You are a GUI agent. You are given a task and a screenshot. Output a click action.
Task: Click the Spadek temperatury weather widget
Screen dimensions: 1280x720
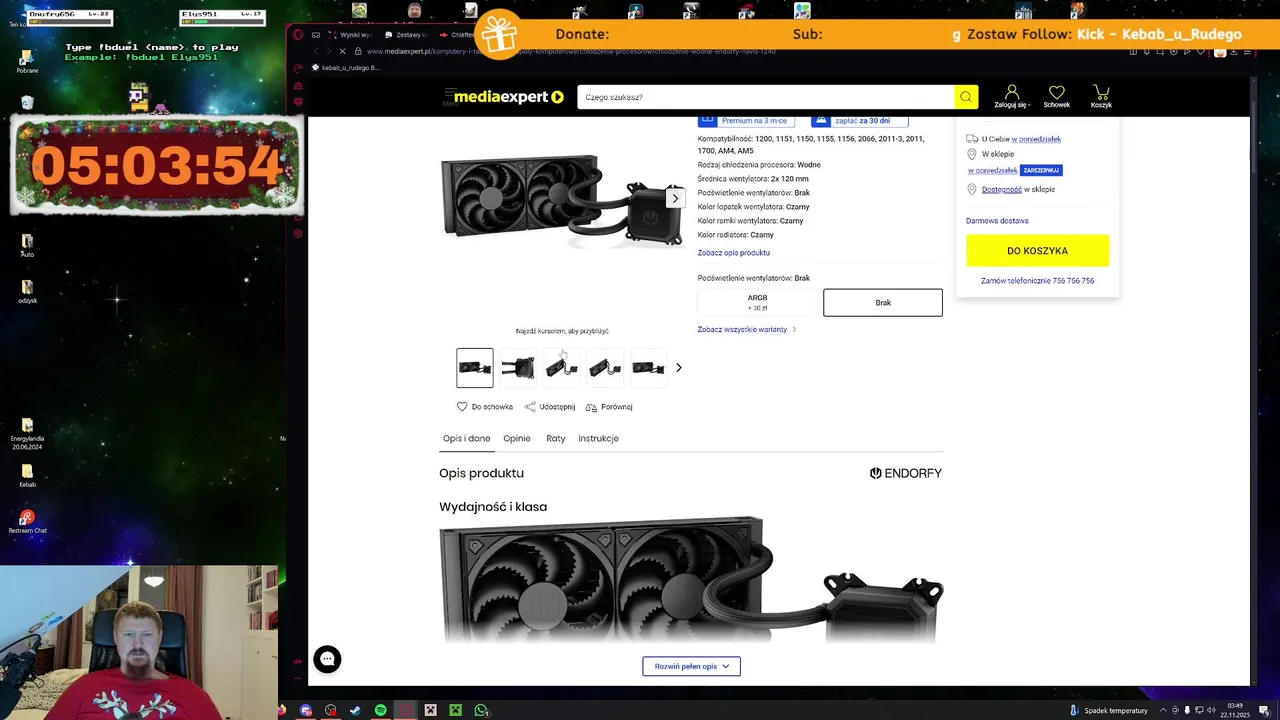click(1110, 710)
